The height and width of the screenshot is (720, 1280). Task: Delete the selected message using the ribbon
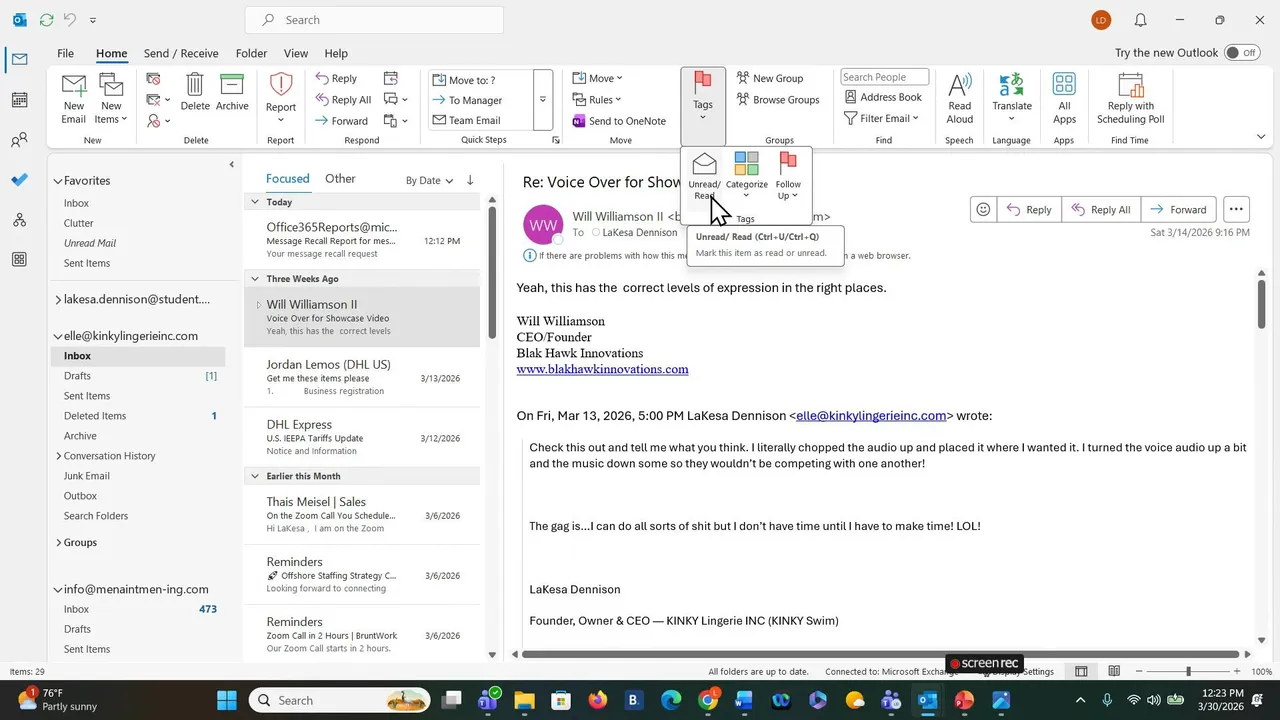pos(195,92)
